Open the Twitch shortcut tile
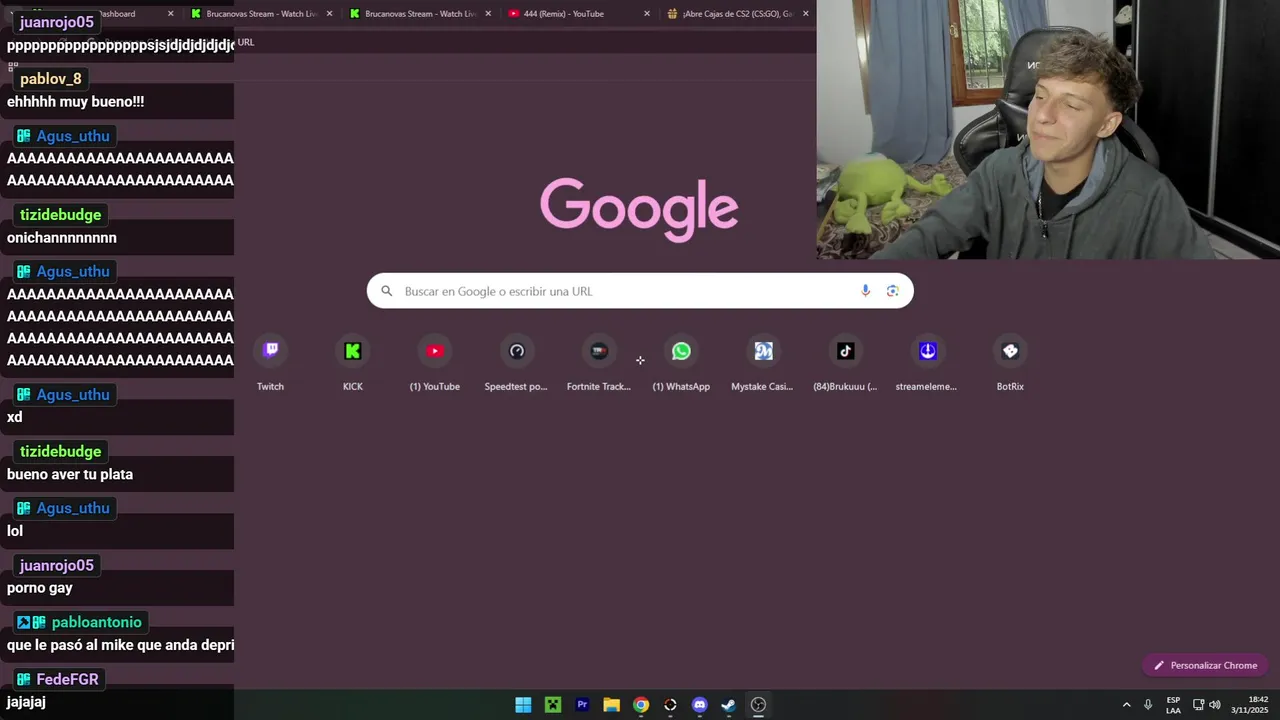The image size is (1280, 720). pos(270,364)
